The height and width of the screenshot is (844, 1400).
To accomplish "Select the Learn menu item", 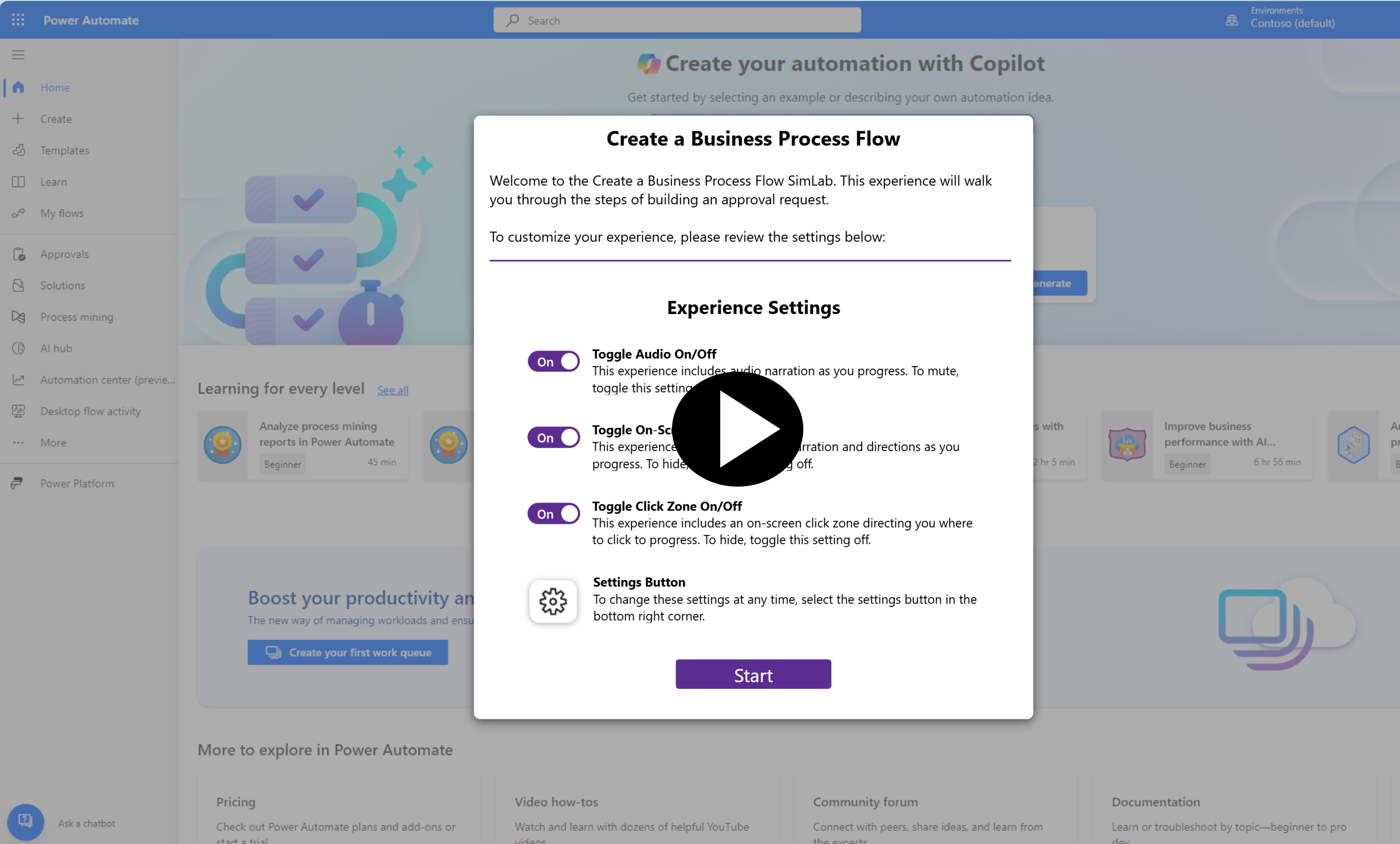I will (x=53, y=181).
